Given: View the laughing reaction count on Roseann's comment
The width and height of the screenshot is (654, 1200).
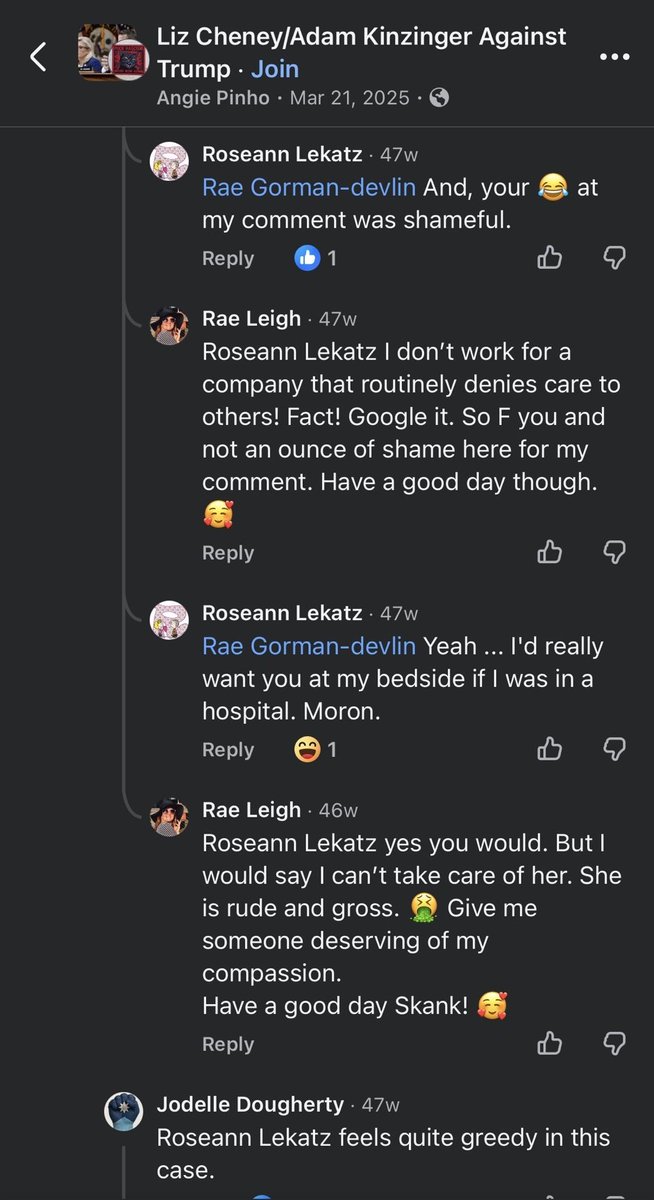Looking at the screenshot, I should [x=316, y=749].
